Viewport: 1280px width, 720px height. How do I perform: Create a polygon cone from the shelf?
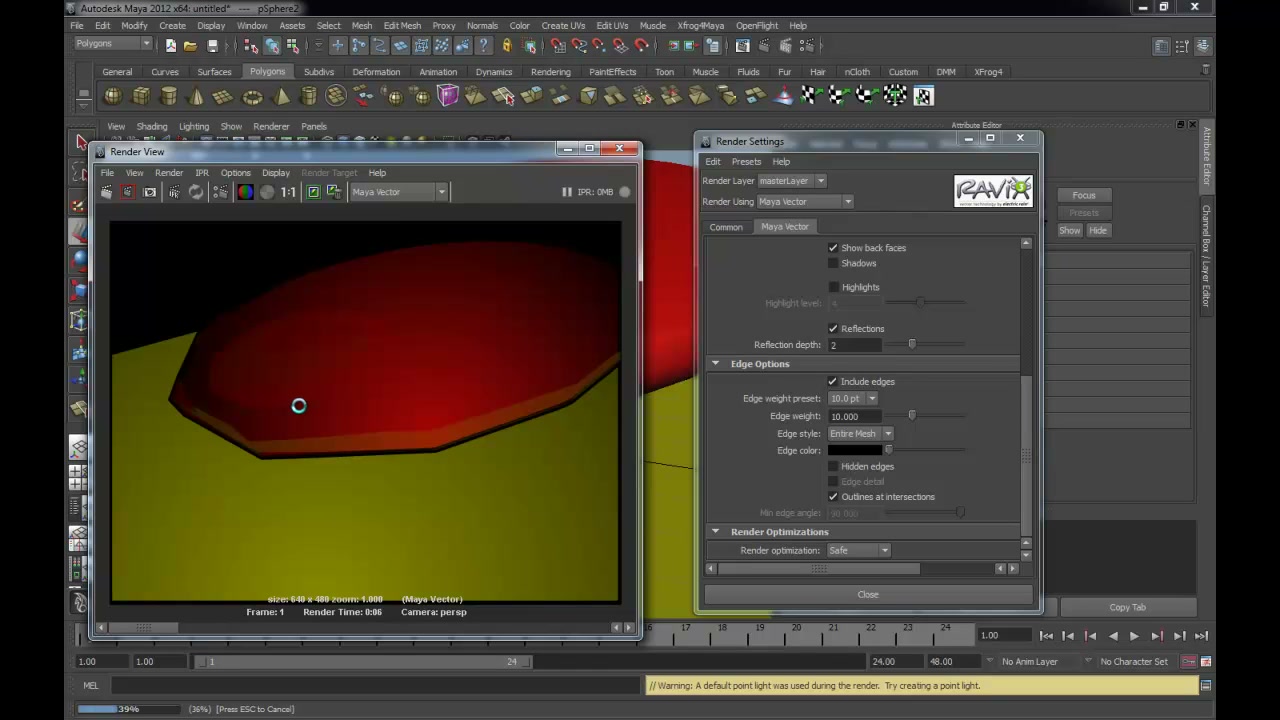click(x=196, y=96)
